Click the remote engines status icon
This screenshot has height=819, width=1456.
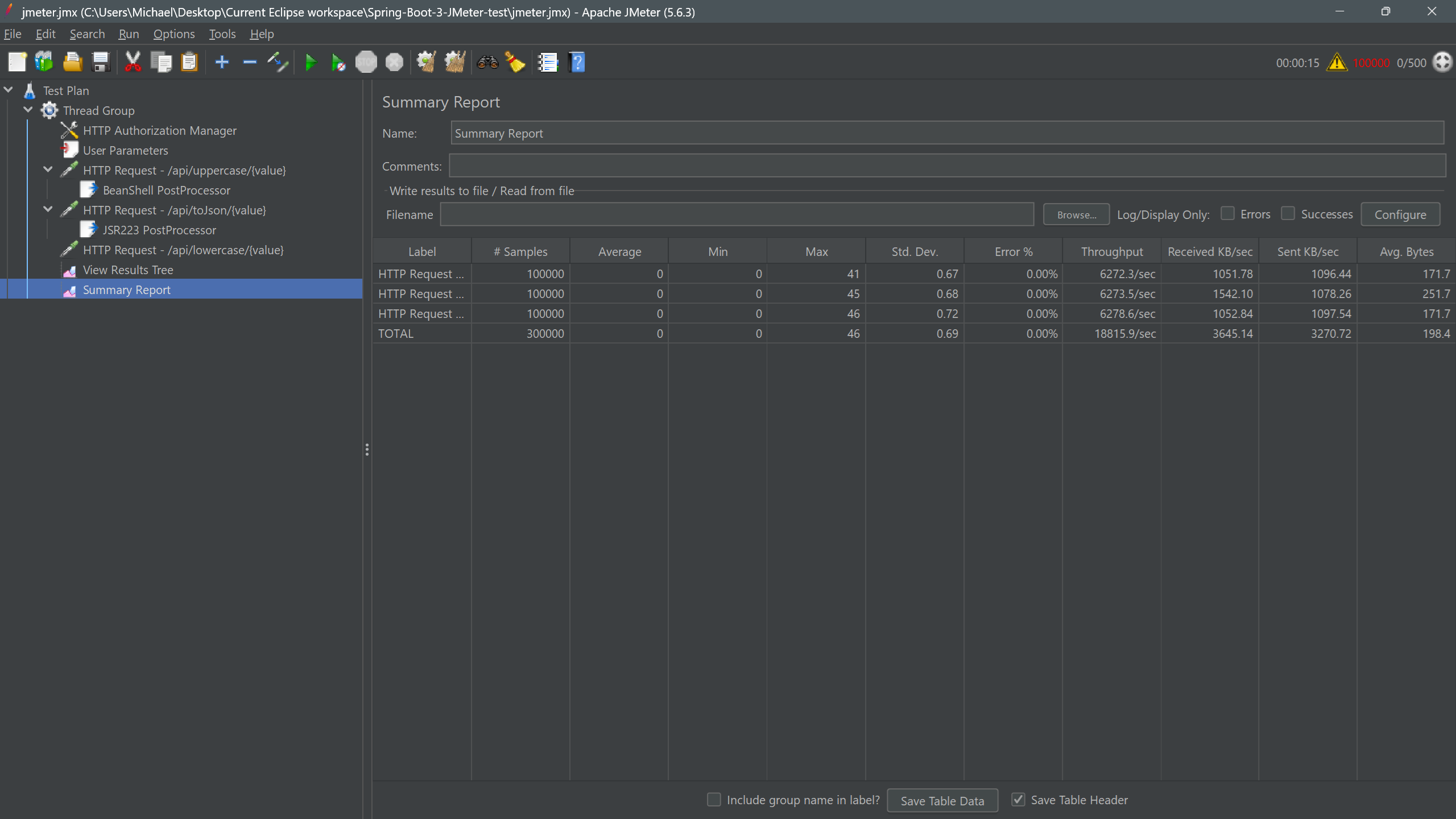point(1443,62)
